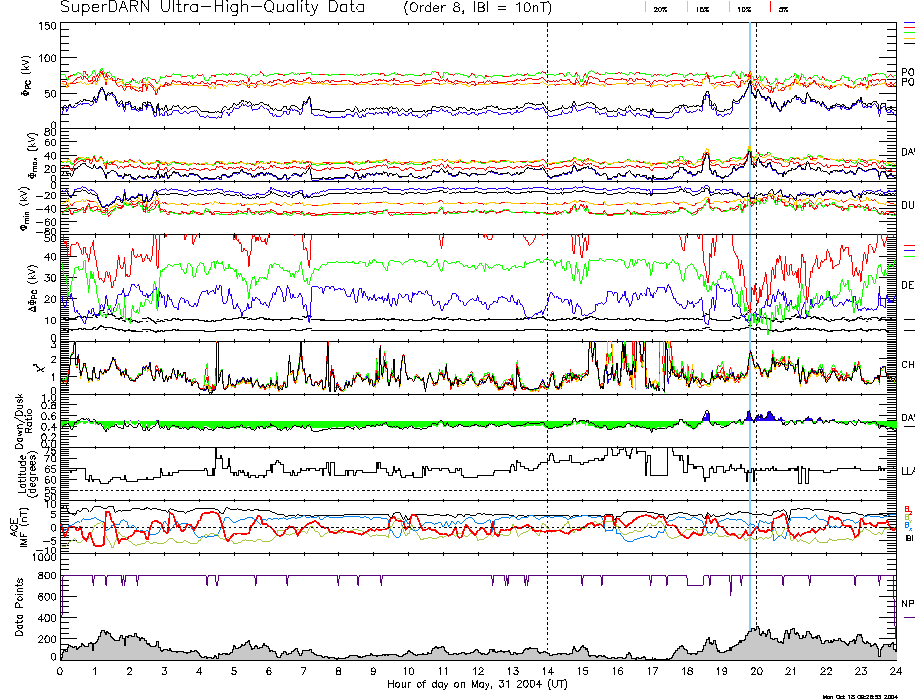Click the hour 3 label on the time axis

pos(165,671)
